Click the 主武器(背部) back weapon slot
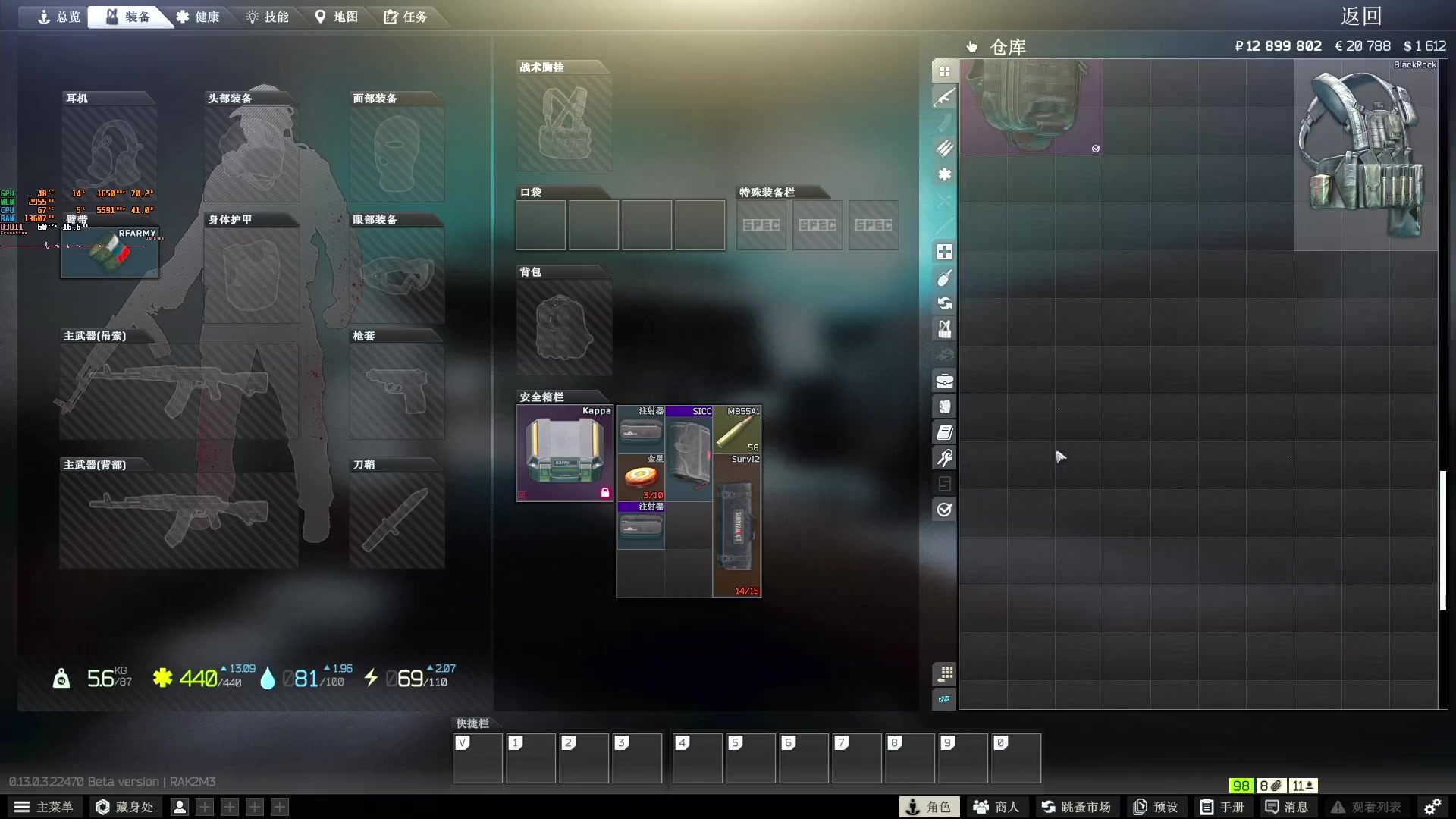Viewport: 1456px width, 819px height. (179, 520)
